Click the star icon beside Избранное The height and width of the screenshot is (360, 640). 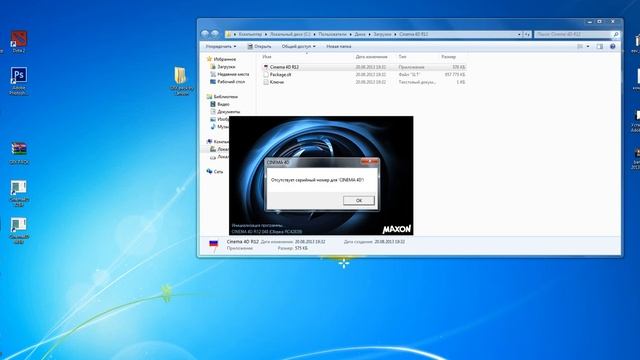[209, 59]
